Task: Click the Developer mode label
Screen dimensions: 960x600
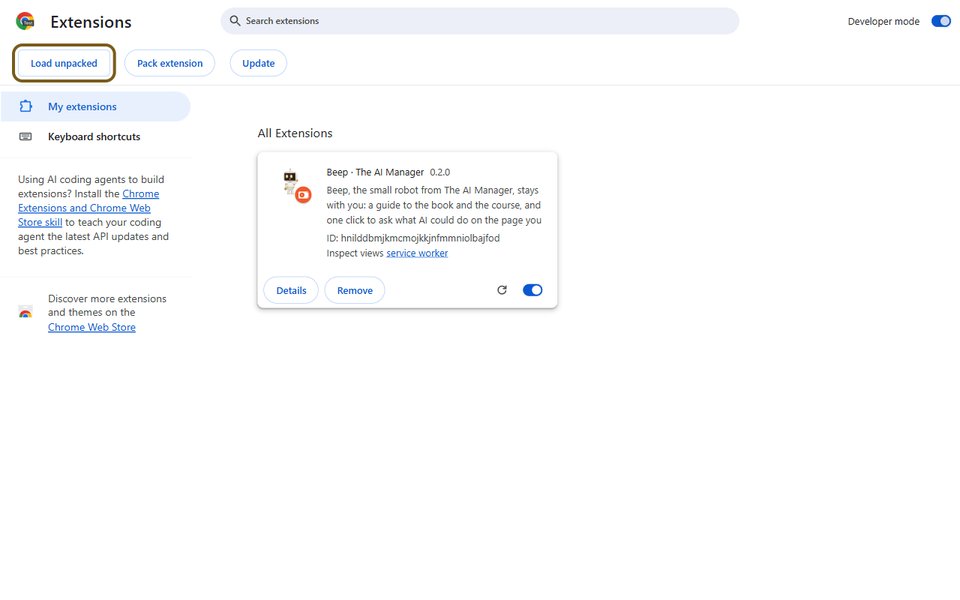Action: coord(883,21)
